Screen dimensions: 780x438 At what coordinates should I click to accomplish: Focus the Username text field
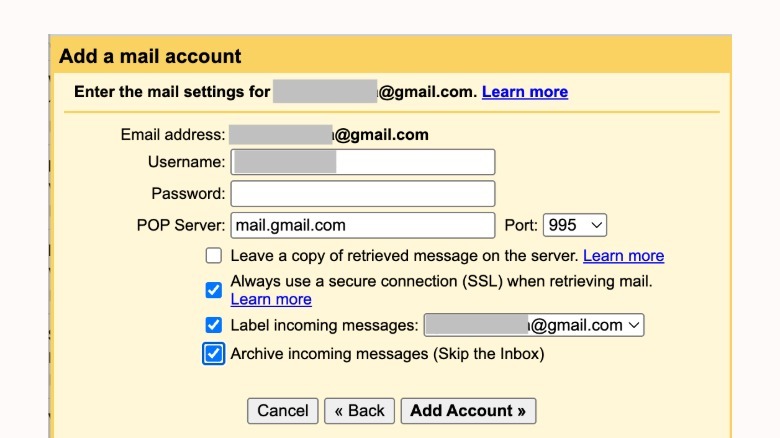[x=363, y=162]
